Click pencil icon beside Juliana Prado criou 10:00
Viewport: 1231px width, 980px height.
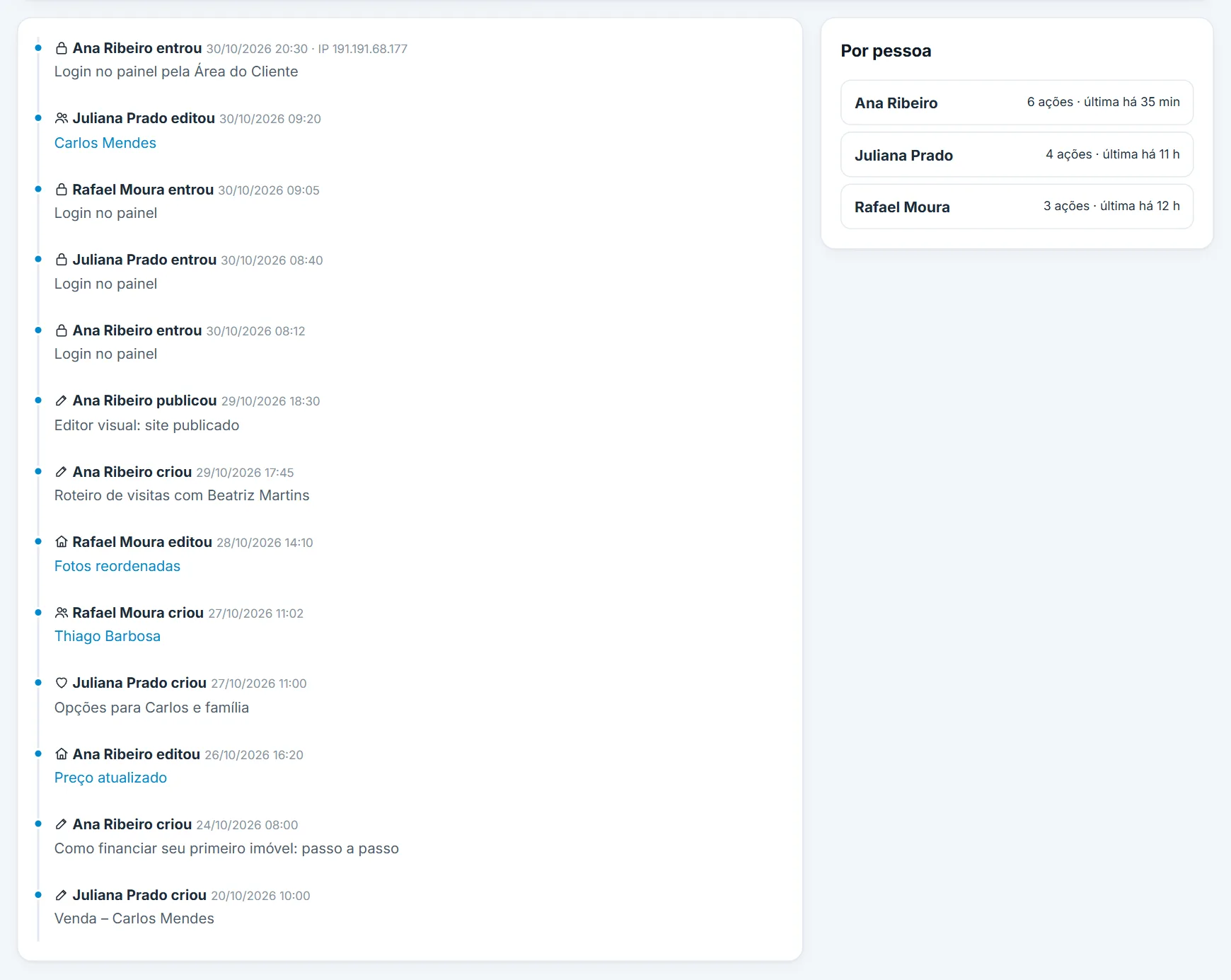[x=62, y=895]
